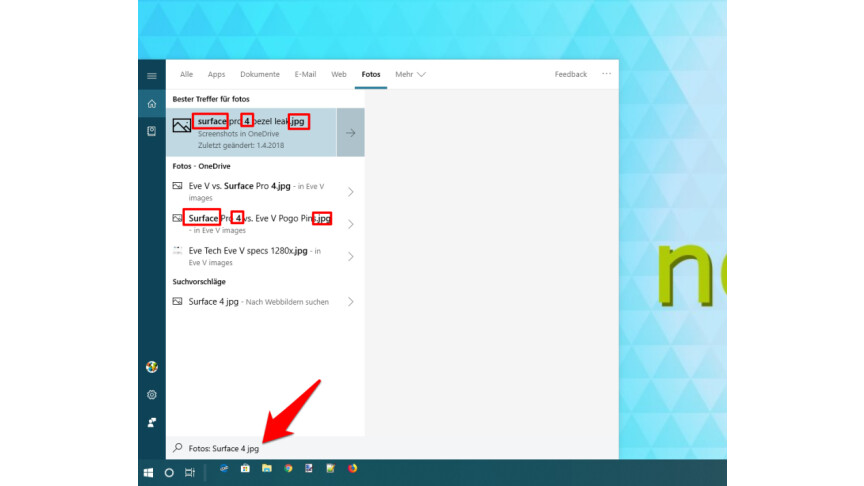Click the search magnifier icon

(x=178, y=447)
